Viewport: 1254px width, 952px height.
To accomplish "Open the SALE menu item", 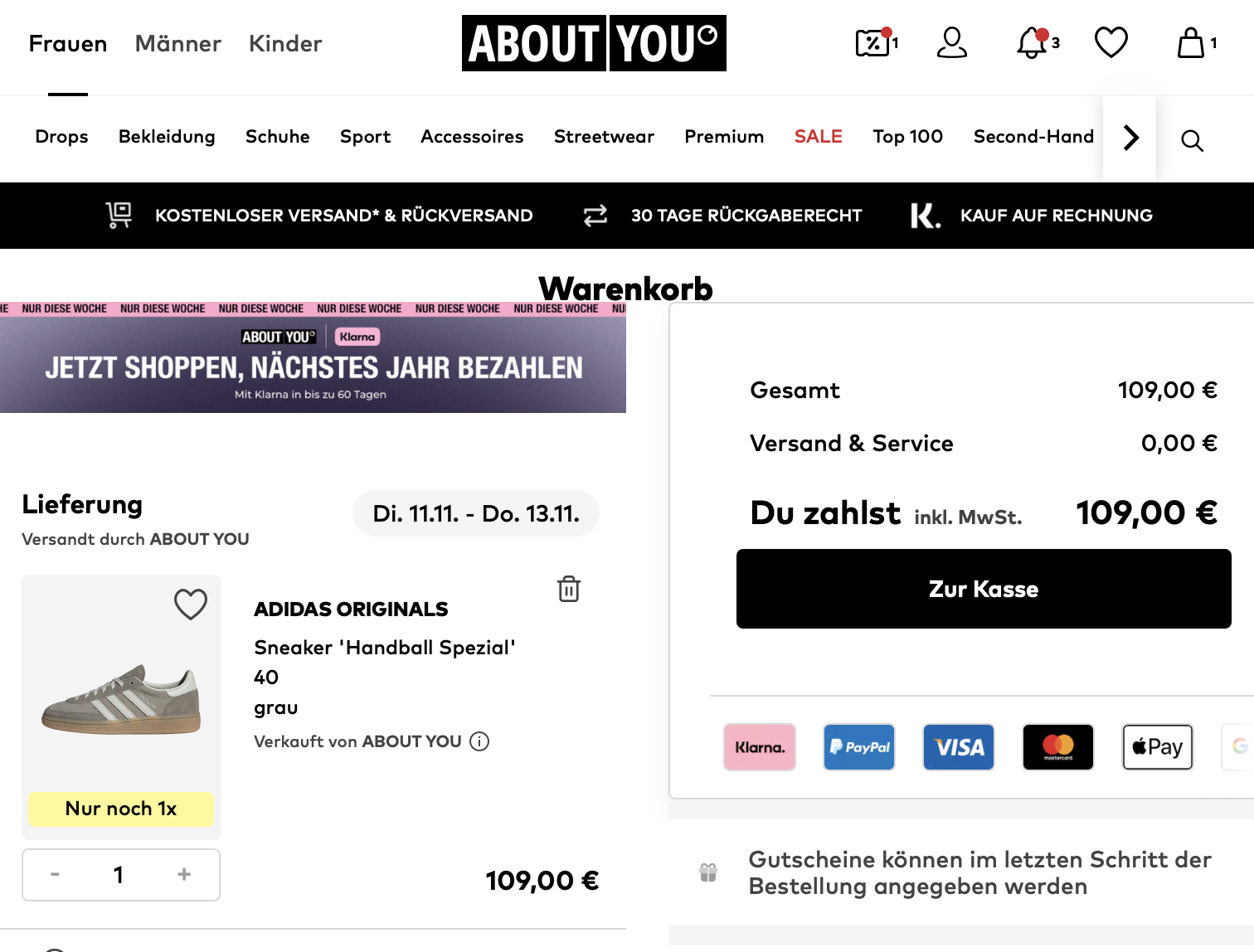I will point(818,137).
